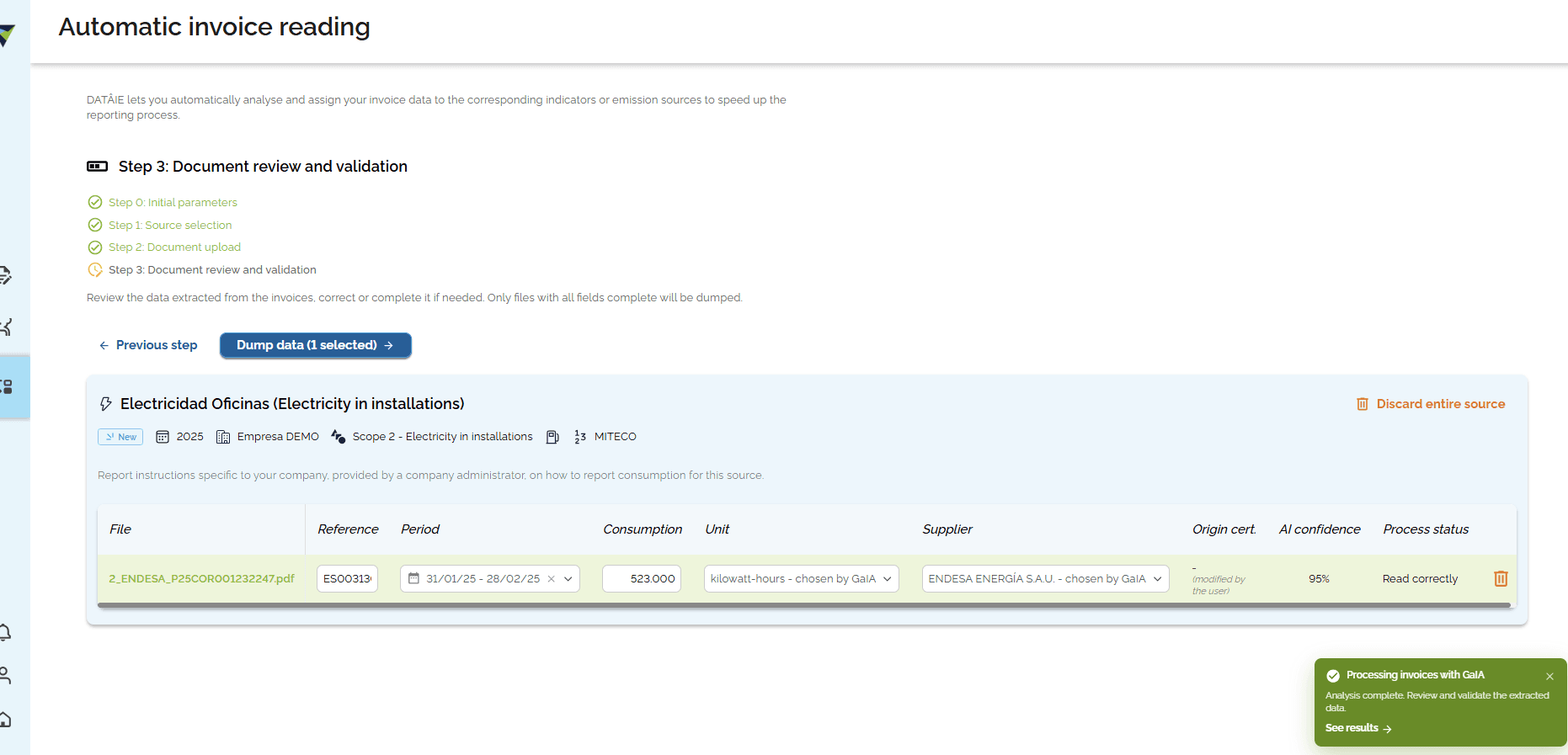Click the fuel pump icon in source details
Screen dimensions: 1568x755
click(x=552, y=437)
